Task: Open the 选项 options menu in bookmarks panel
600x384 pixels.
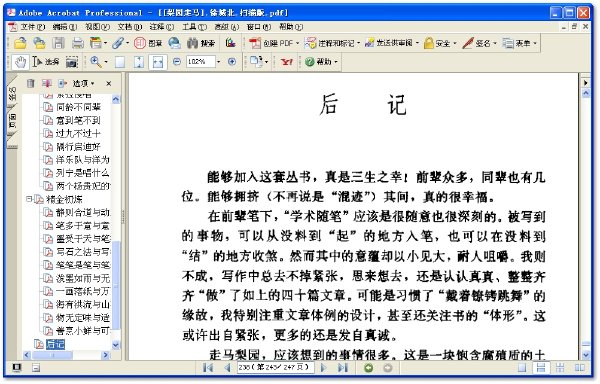Action: (83, 83)
